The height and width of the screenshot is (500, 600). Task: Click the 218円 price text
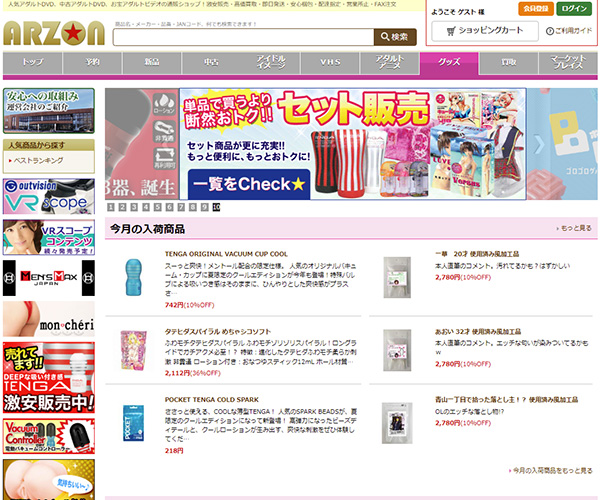pos(174,451)
